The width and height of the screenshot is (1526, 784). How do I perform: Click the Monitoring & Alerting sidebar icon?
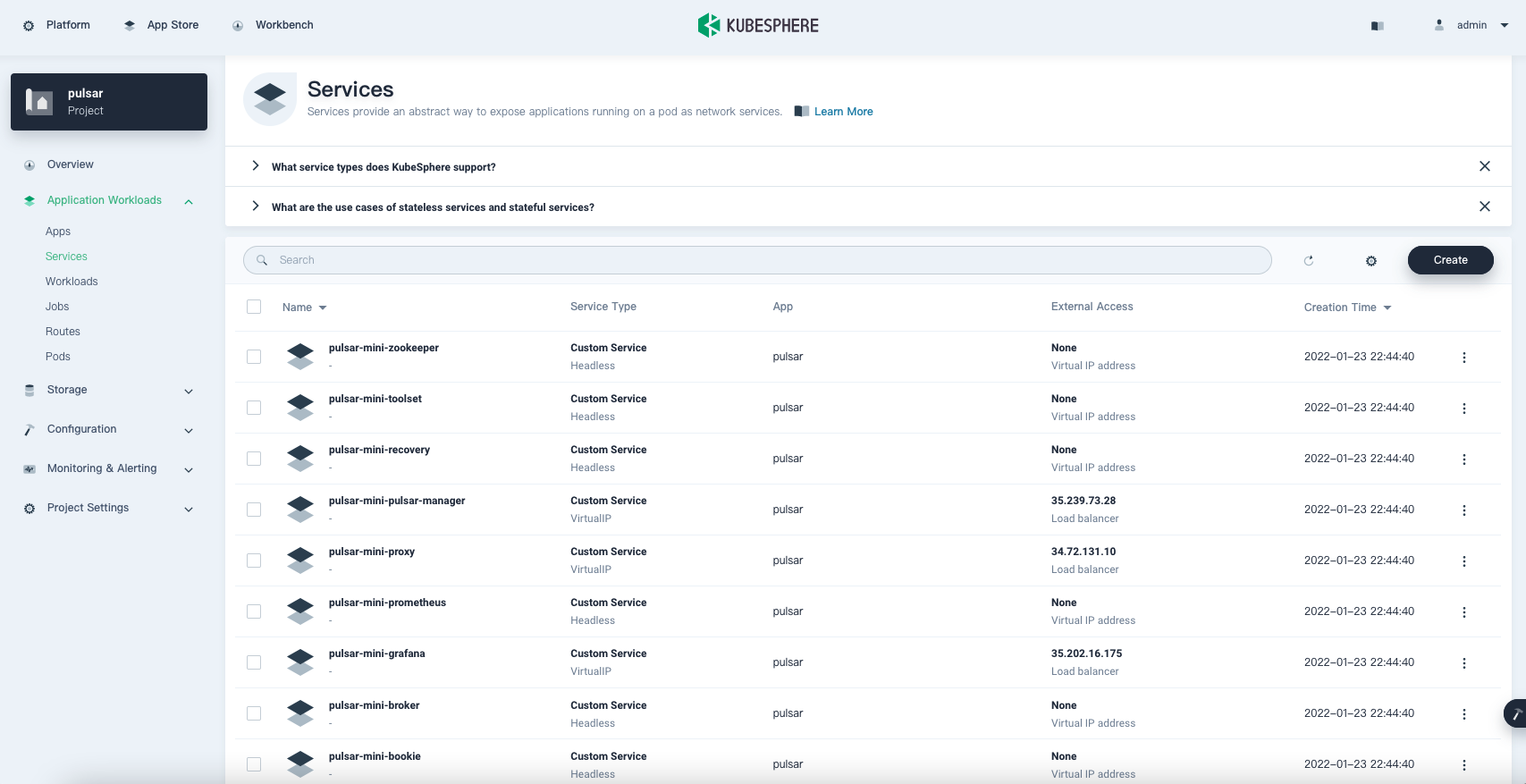[x=30, y=469]
